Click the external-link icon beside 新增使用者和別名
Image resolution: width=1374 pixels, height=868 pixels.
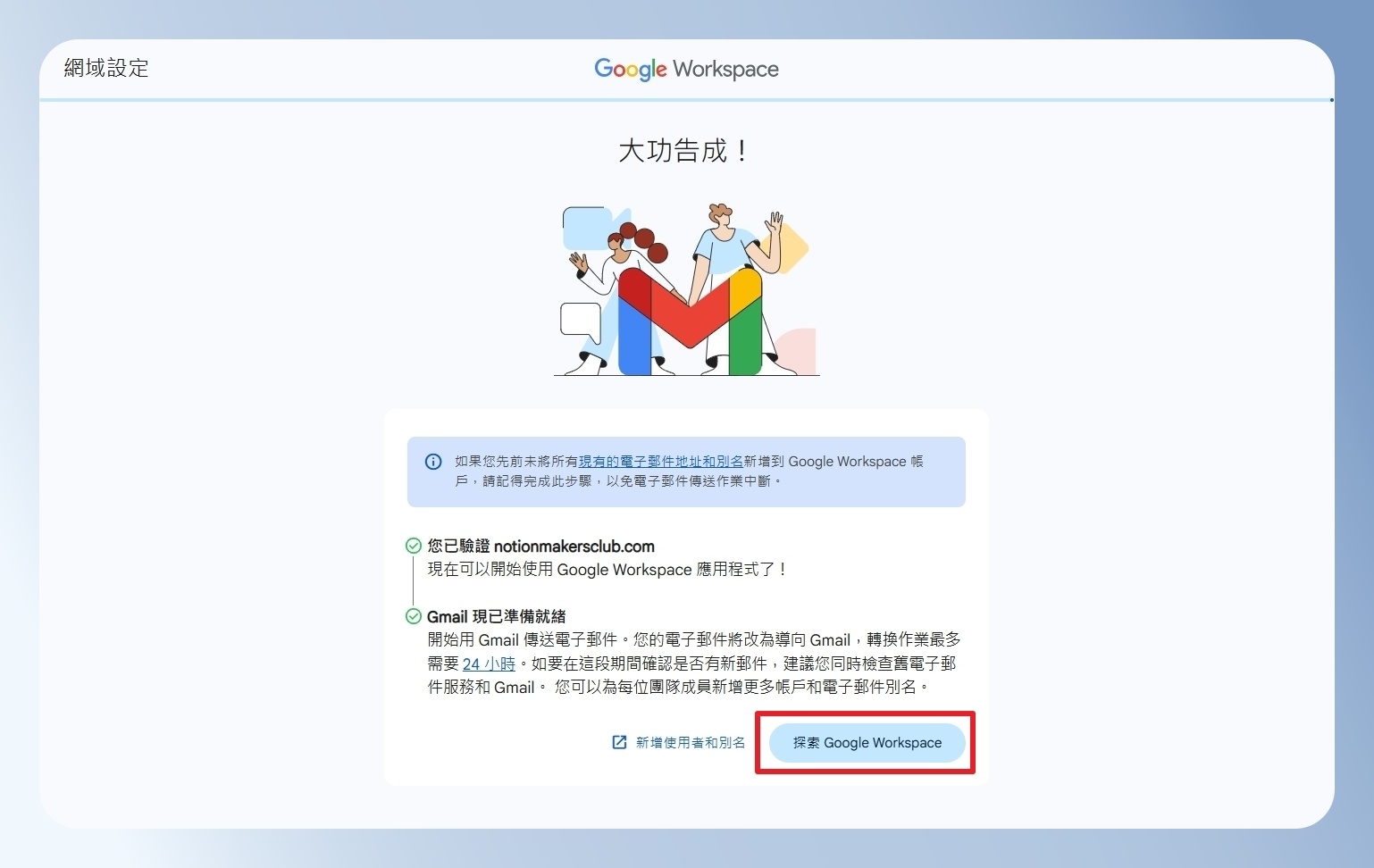pos(619,742)
